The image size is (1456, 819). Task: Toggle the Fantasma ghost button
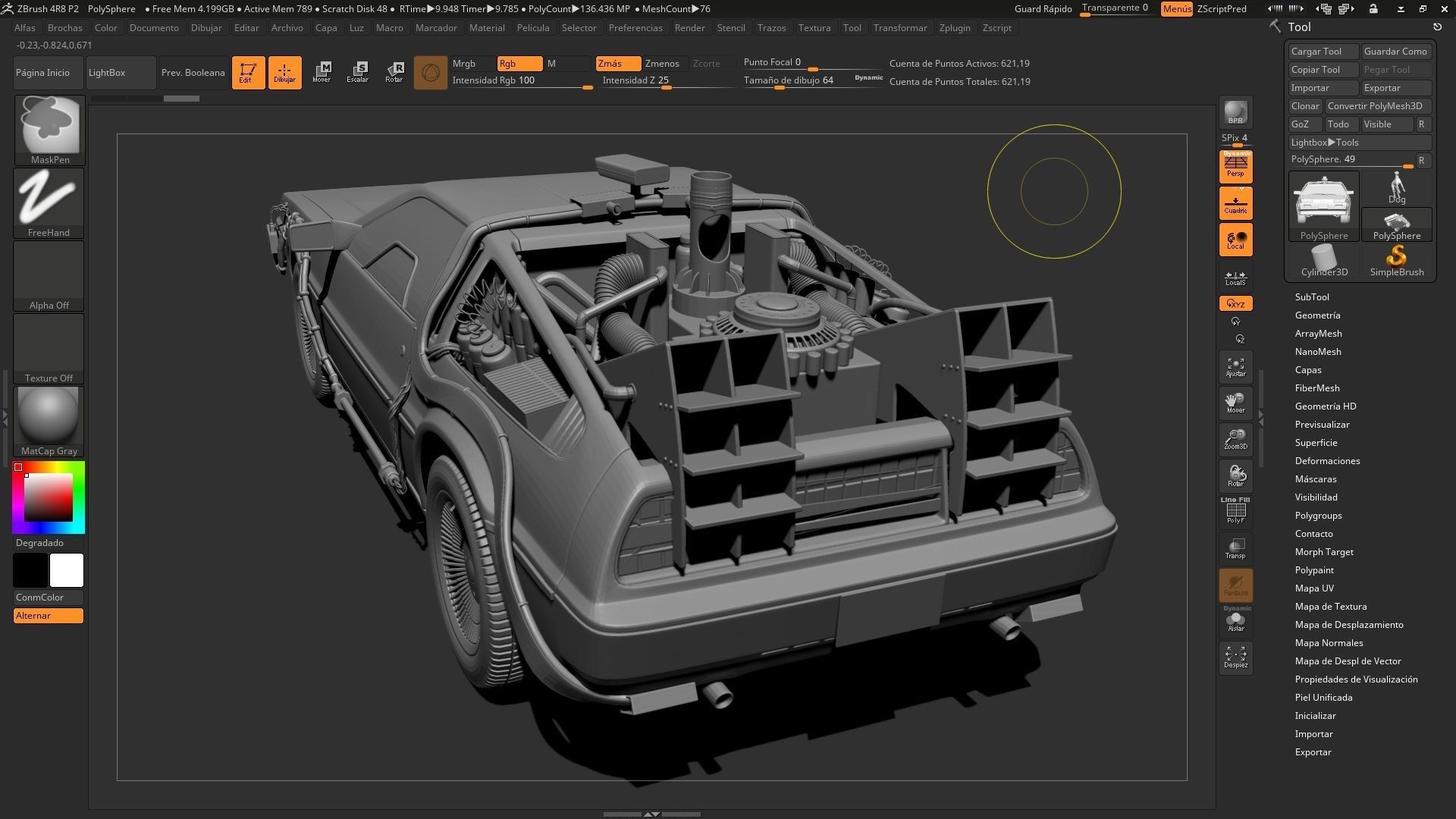[1236, 585]
